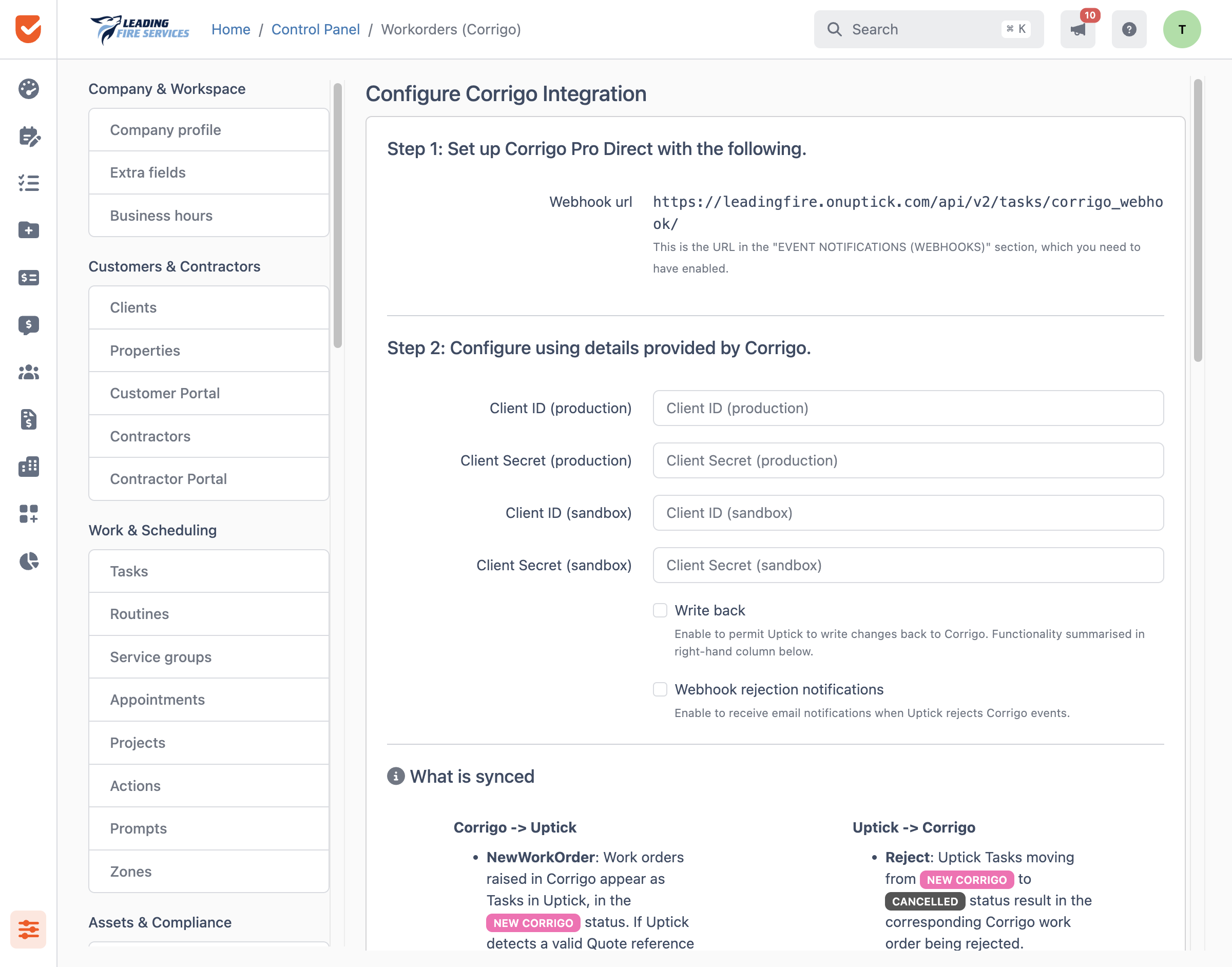Open the dollar card icon in sidebar
Screen dimensions: 1232x967
pos(28,277)
